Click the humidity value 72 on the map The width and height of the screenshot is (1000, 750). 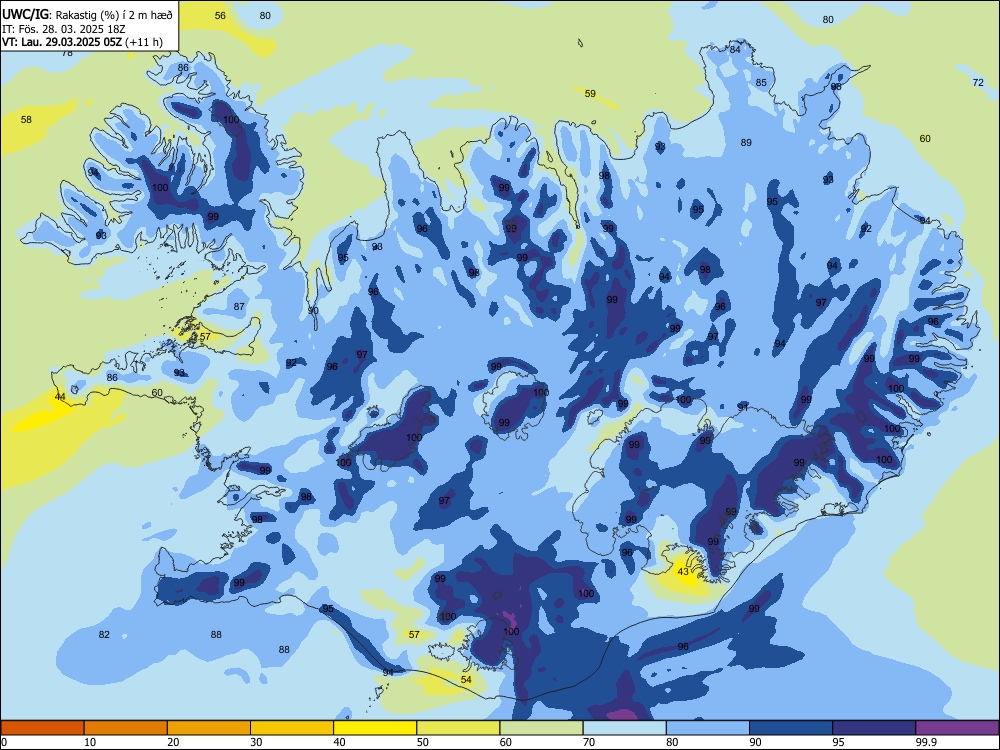pyautogui.click(x=978, y=82)
